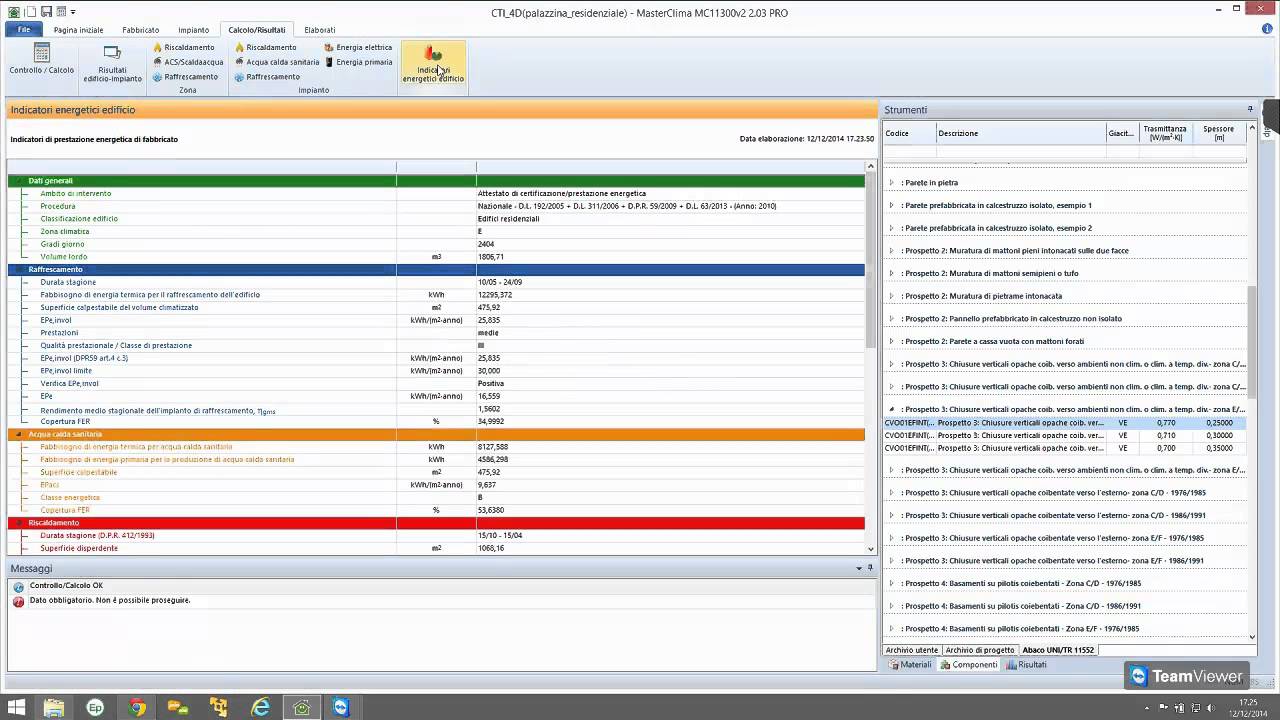The height and width of the screenshot is (720, 1280).
Task: Switch to Componenti bottom tab
Action: point(969,664)
